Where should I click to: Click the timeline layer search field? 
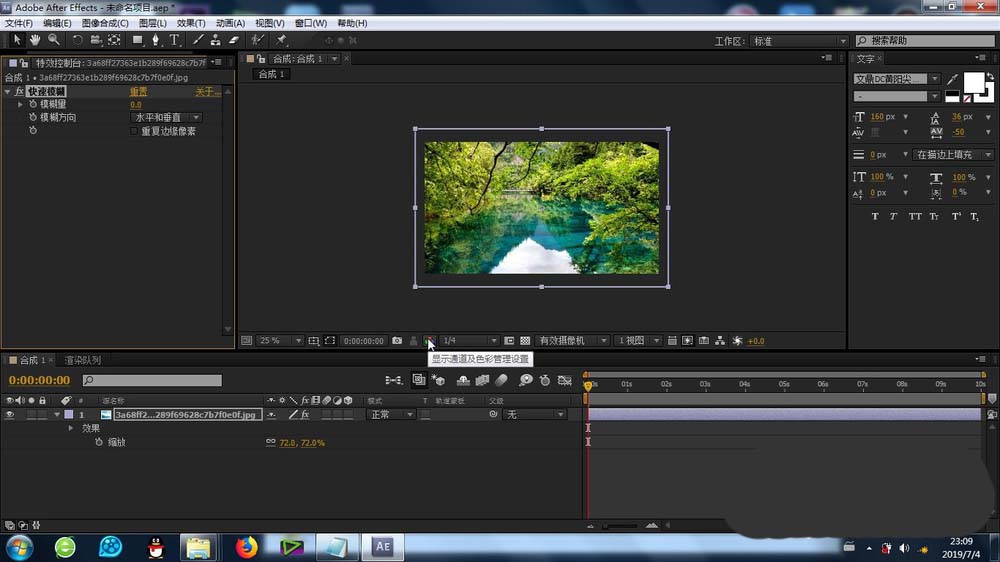153,381
